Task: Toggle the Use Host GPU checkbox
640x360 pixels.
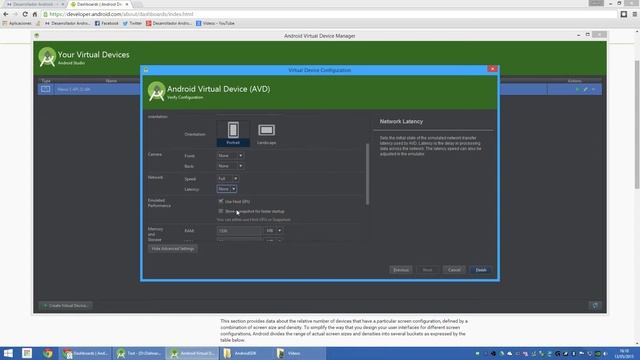Action: tap(221, 201)
